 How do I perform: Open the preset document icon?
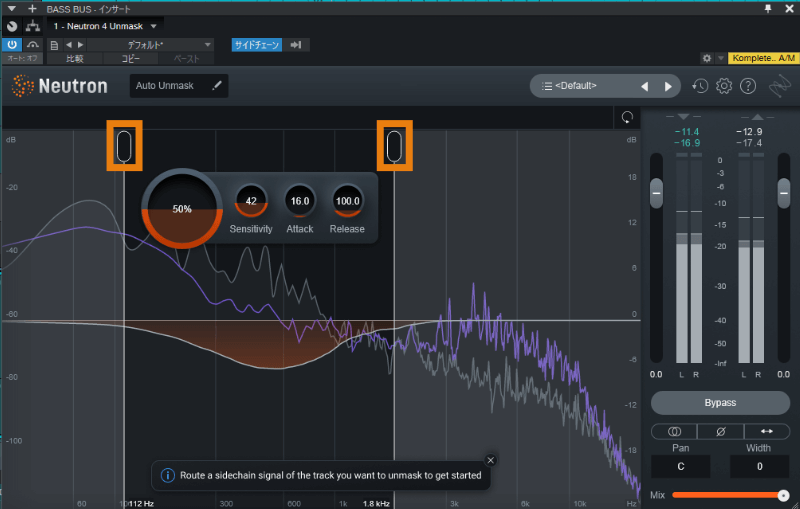click(54, 45)
